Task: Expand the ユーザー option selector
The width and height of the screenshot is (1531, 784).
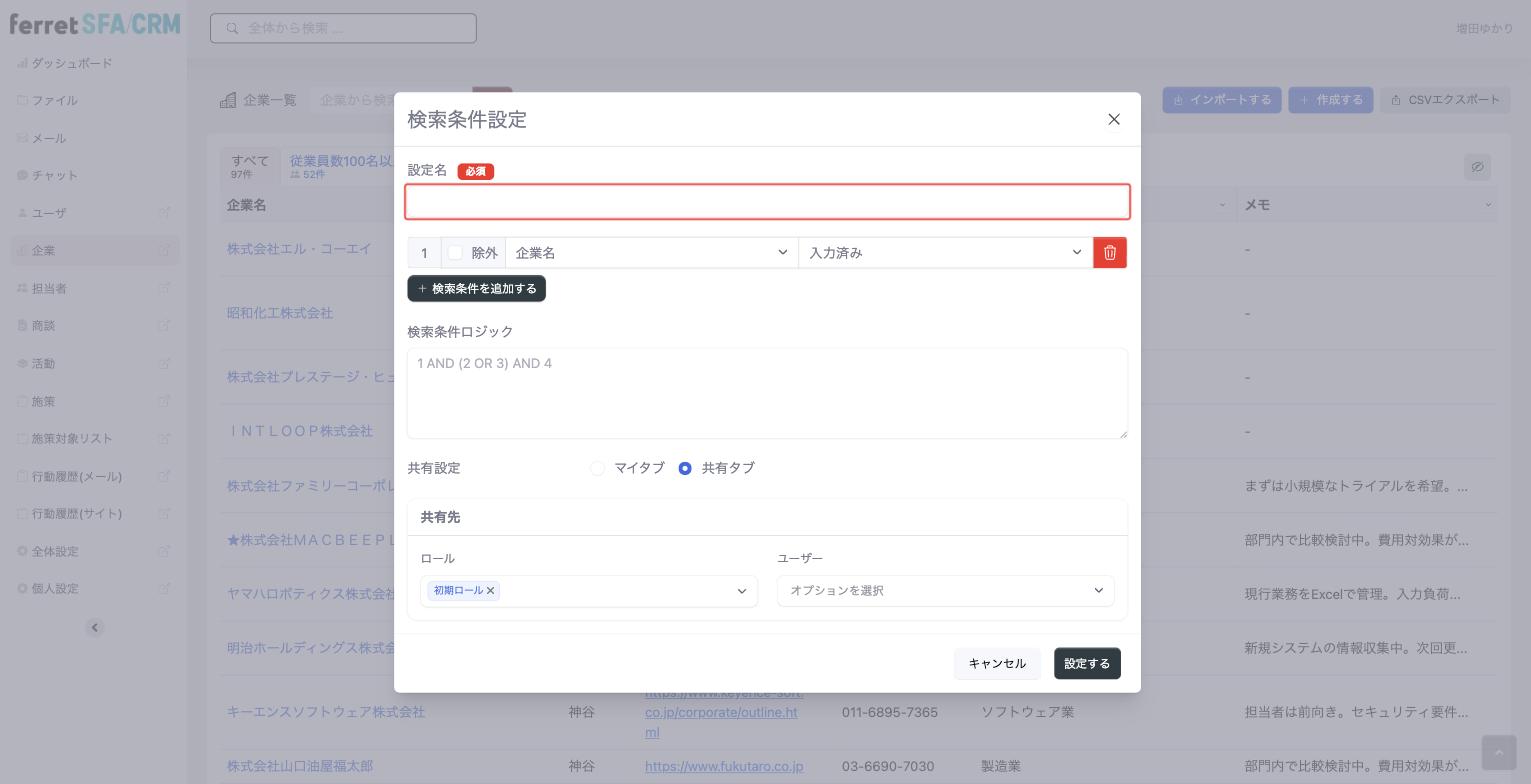Action: [x=945, y=591]
